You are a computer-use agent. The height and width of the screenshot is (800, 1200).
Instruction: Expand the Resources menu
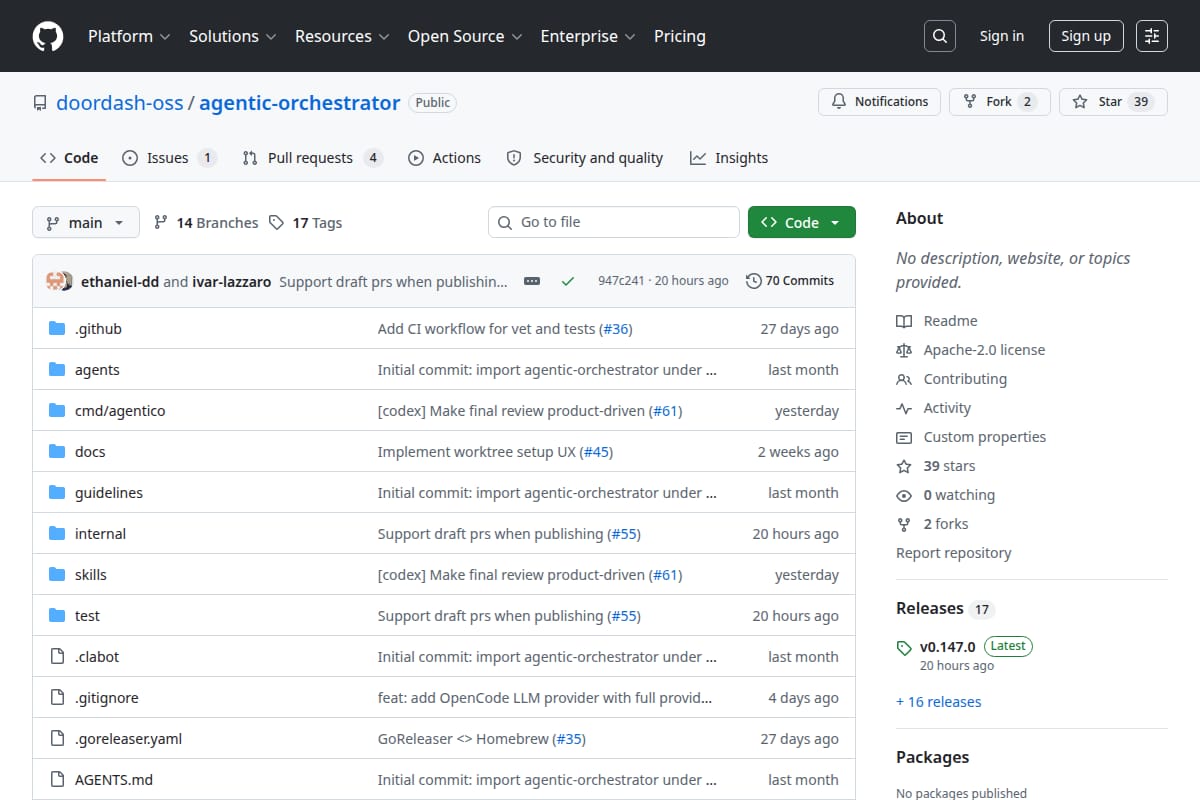click(341, 36)
